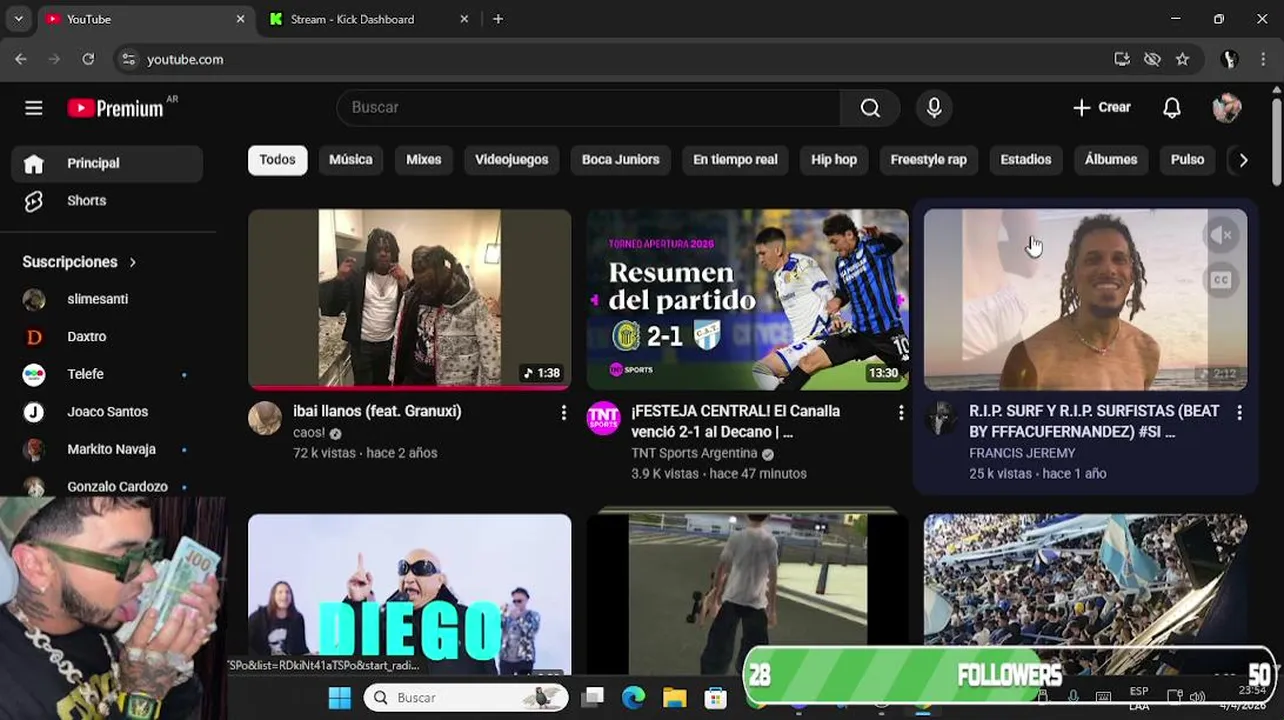
Task: Open options for ¡FESTEJA CENTRAL! video
Action: (x=901, y=412)
